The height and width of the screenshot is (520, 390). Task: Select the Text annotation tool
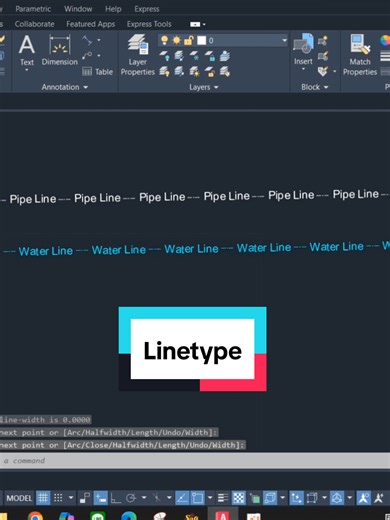pyautogui.click(x=27, y=50)
